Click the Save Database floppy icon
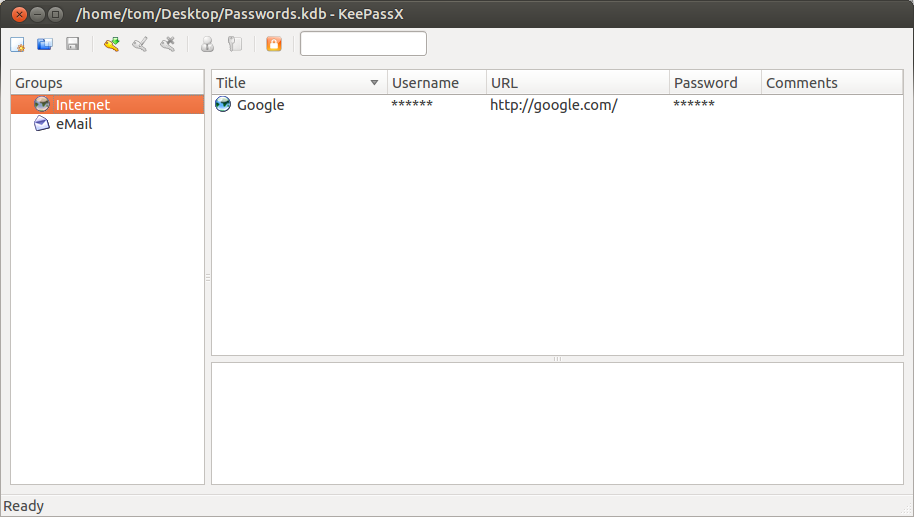 (x=72, y=44)
